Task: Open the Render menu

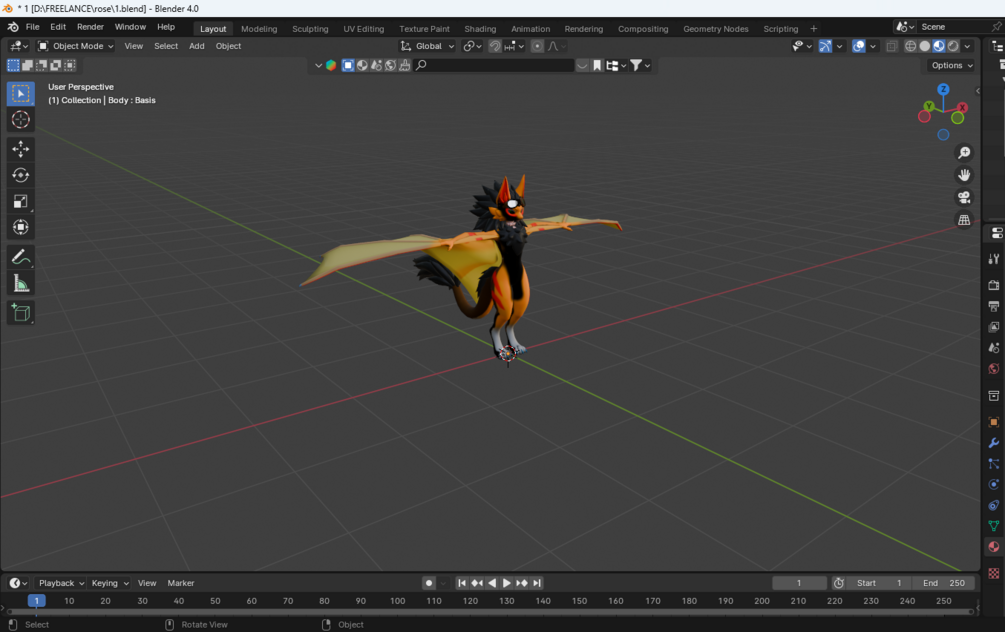Action: pyautogui.click(x=90, y=27)
